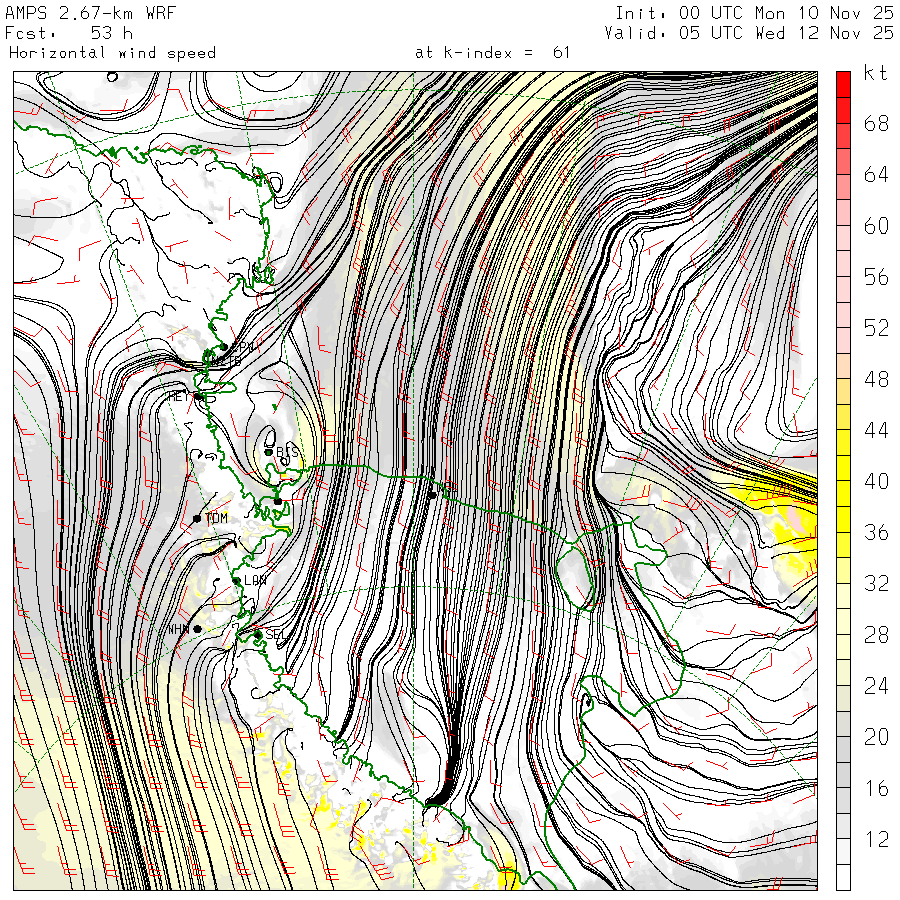Click the kt units label
The height and width of the screenshot is (900, 900).
pyautogui.click(x=875, y=75)
